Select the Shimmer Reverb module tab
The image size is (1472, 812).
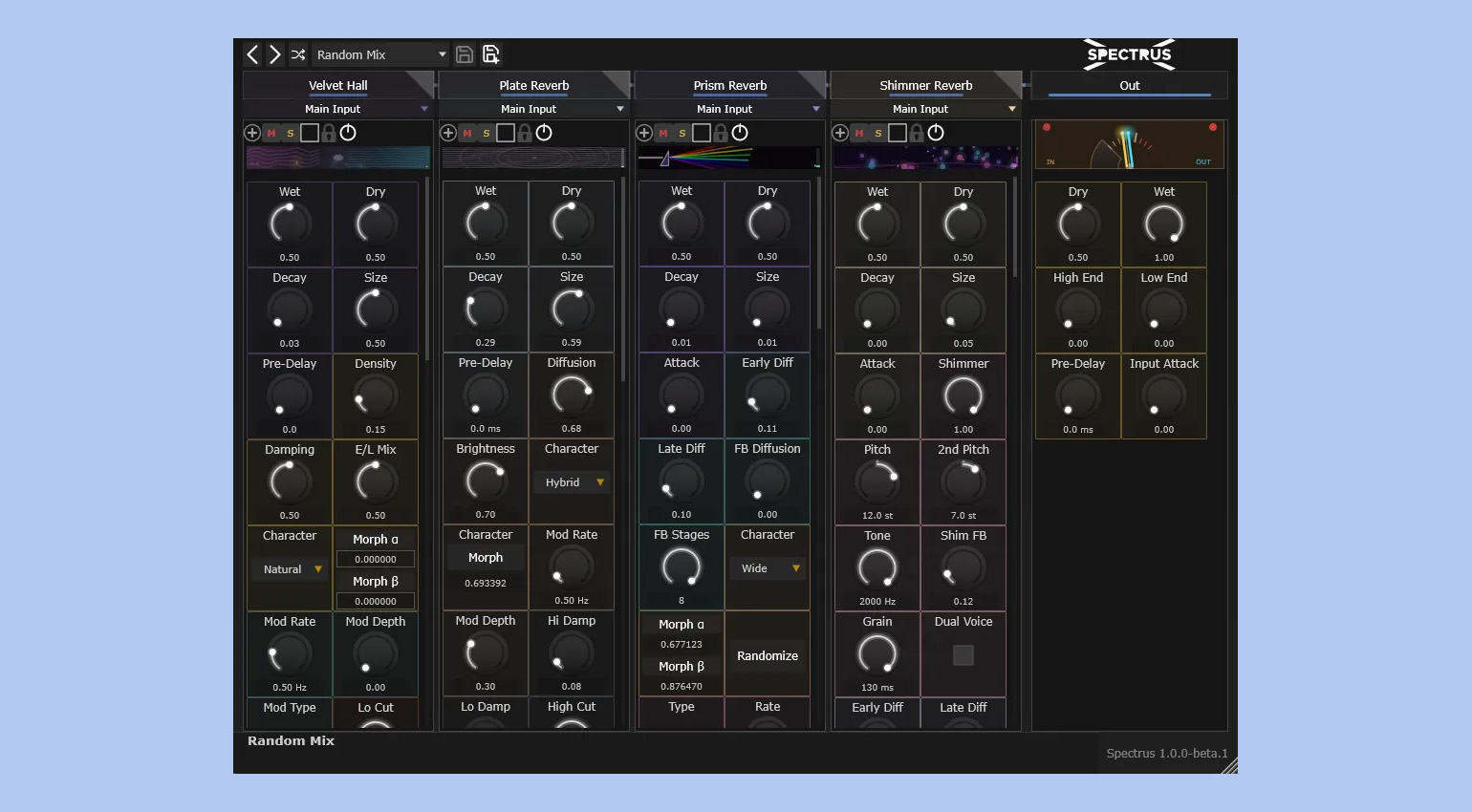point(925,85)
